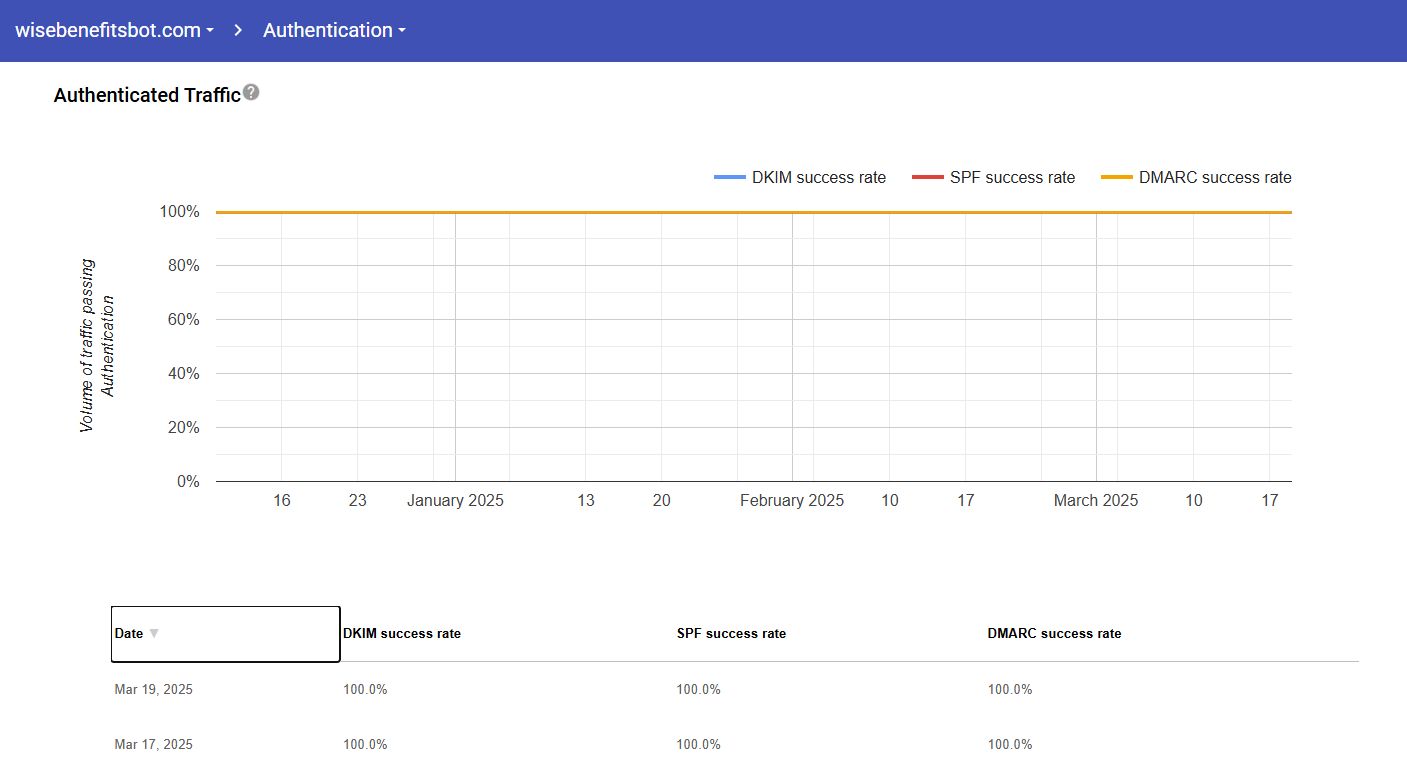The width and height of the screenshot is (1407, 763).
Task: Click the breadcrumb chevron separator arrow
Action: pos(239,30)
